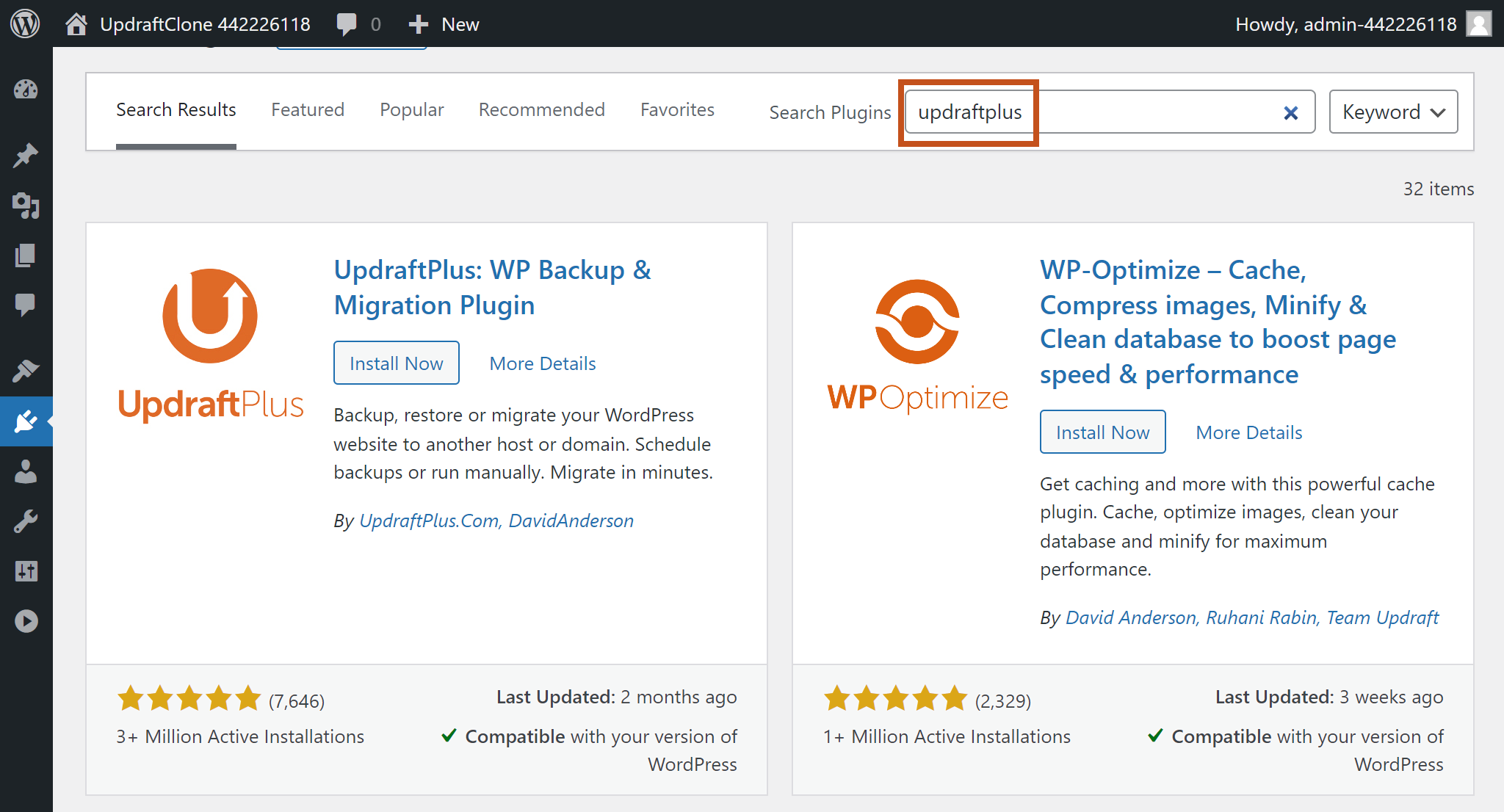1504x812 pixels.
Task: Install Now for WP-Optimize plugin
Action: 1103,432
